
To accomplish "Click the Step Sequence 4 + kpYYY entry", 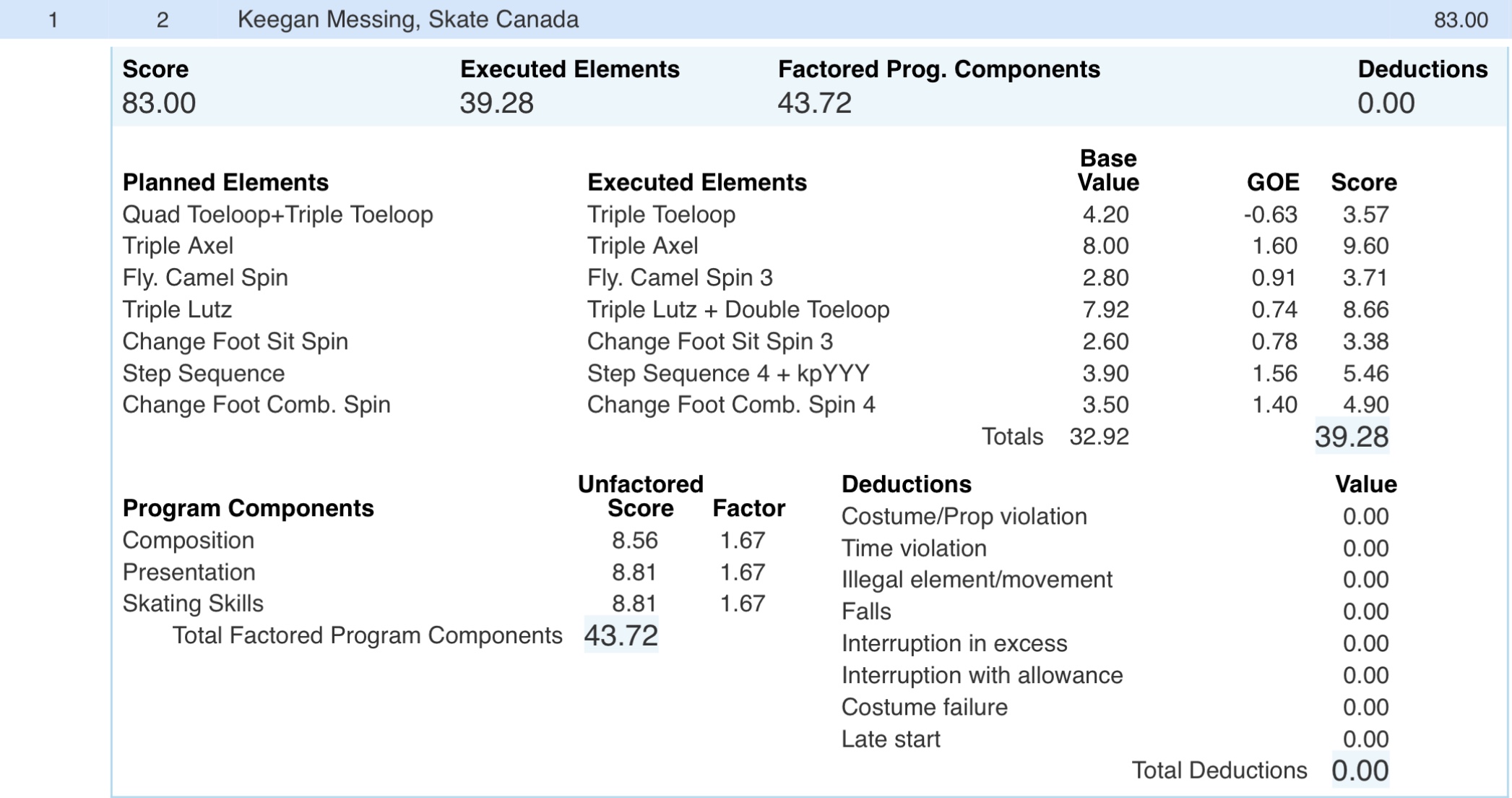I will 728,373.
